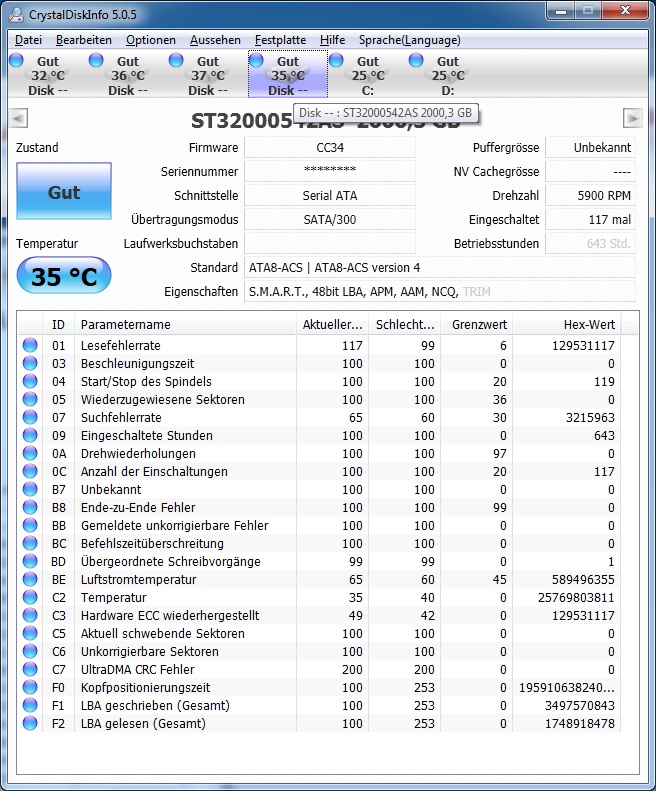
Task: Select the Übergeordnete Schreibvorgänge row
Action: pos(320,561)
